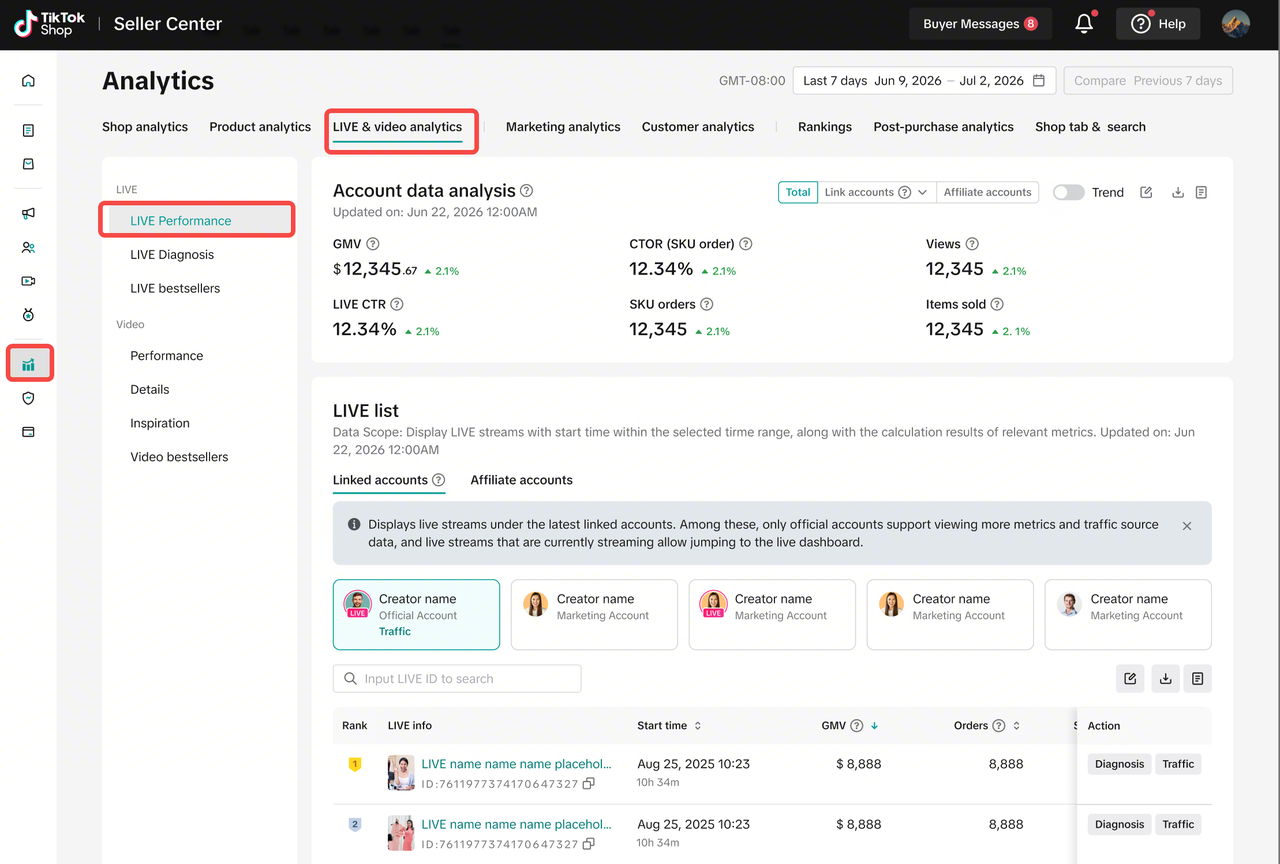
Task: Click the download icon in Account data analysis
Action: pyautogui.click(x=1178, y=192)
